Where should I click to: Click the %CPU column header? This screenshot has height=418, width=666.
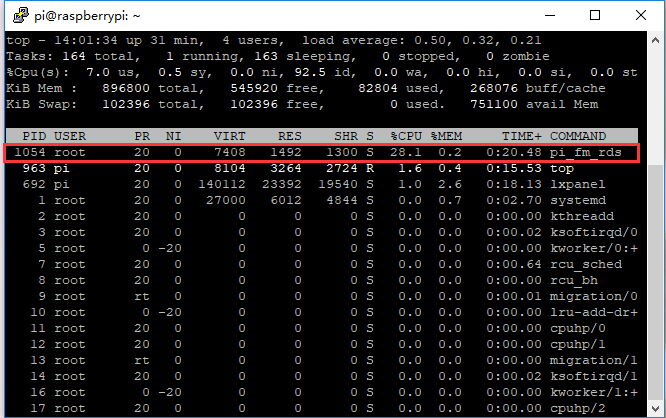click(405, 135)
